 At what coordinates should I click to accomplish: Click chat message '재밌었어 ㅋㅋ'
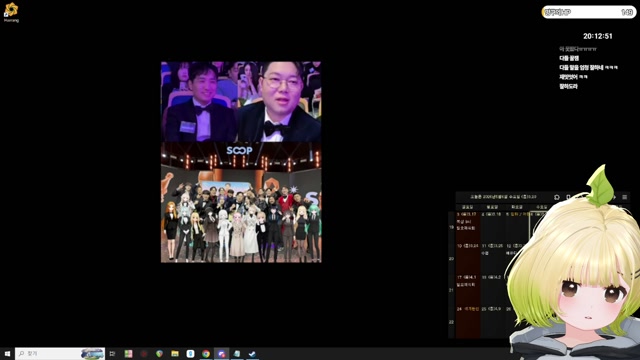click(573, 77)
